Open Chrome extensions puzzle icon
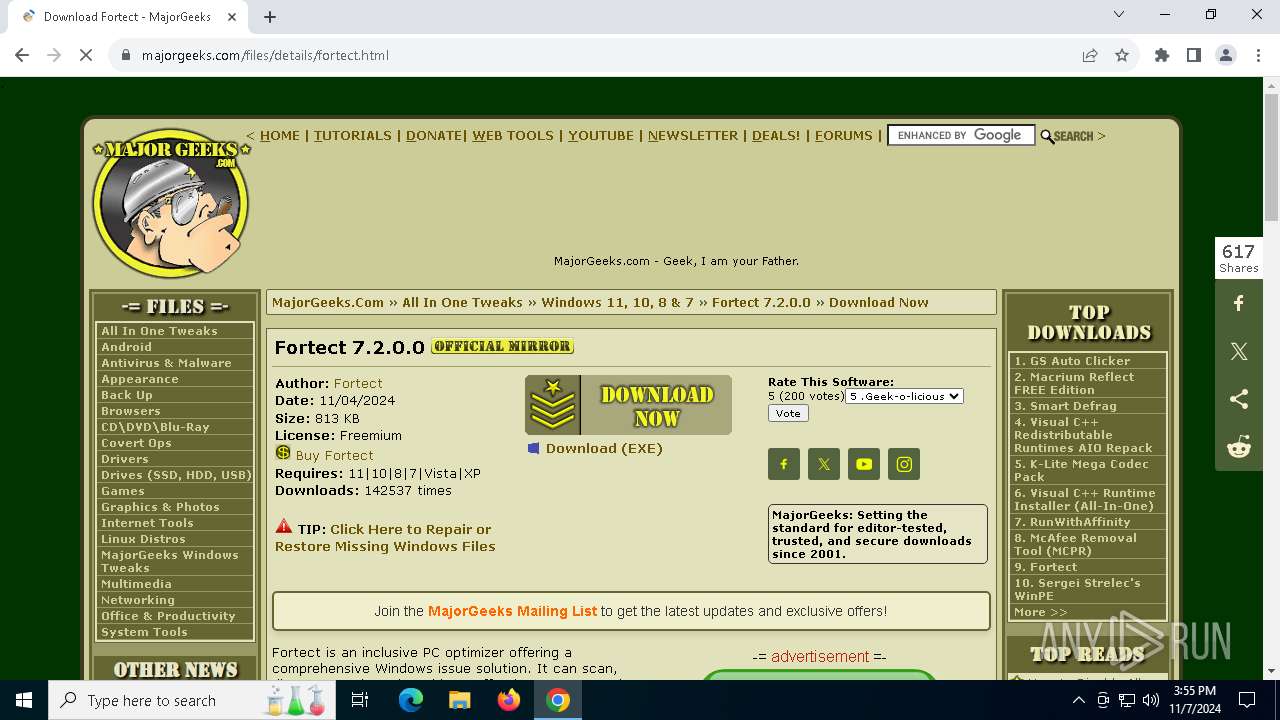 1162,55
